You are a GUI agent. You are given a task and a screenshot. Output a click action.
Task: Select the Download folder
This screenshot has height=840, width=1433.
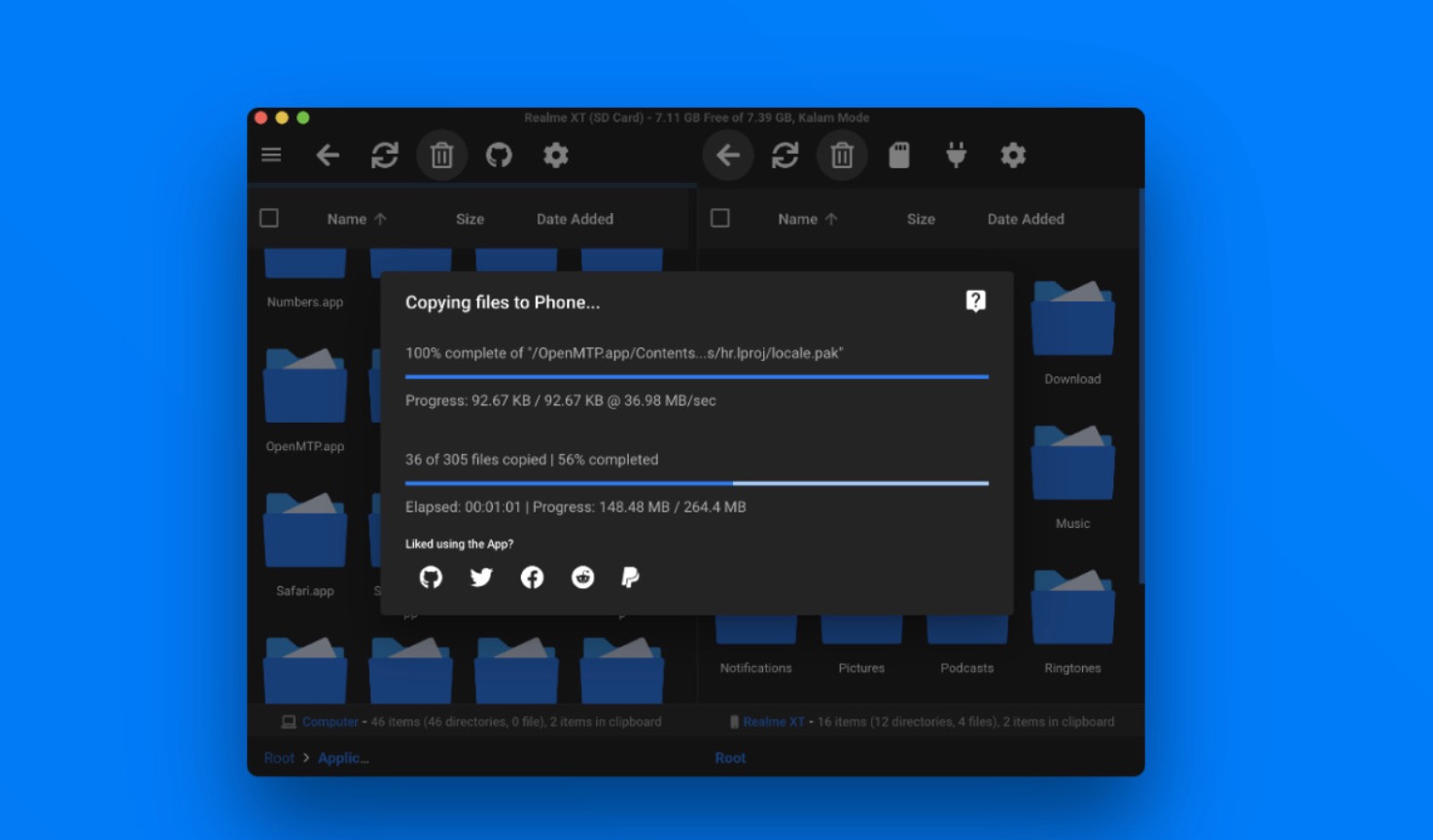pyautogui.click(x=1072, y=332)
